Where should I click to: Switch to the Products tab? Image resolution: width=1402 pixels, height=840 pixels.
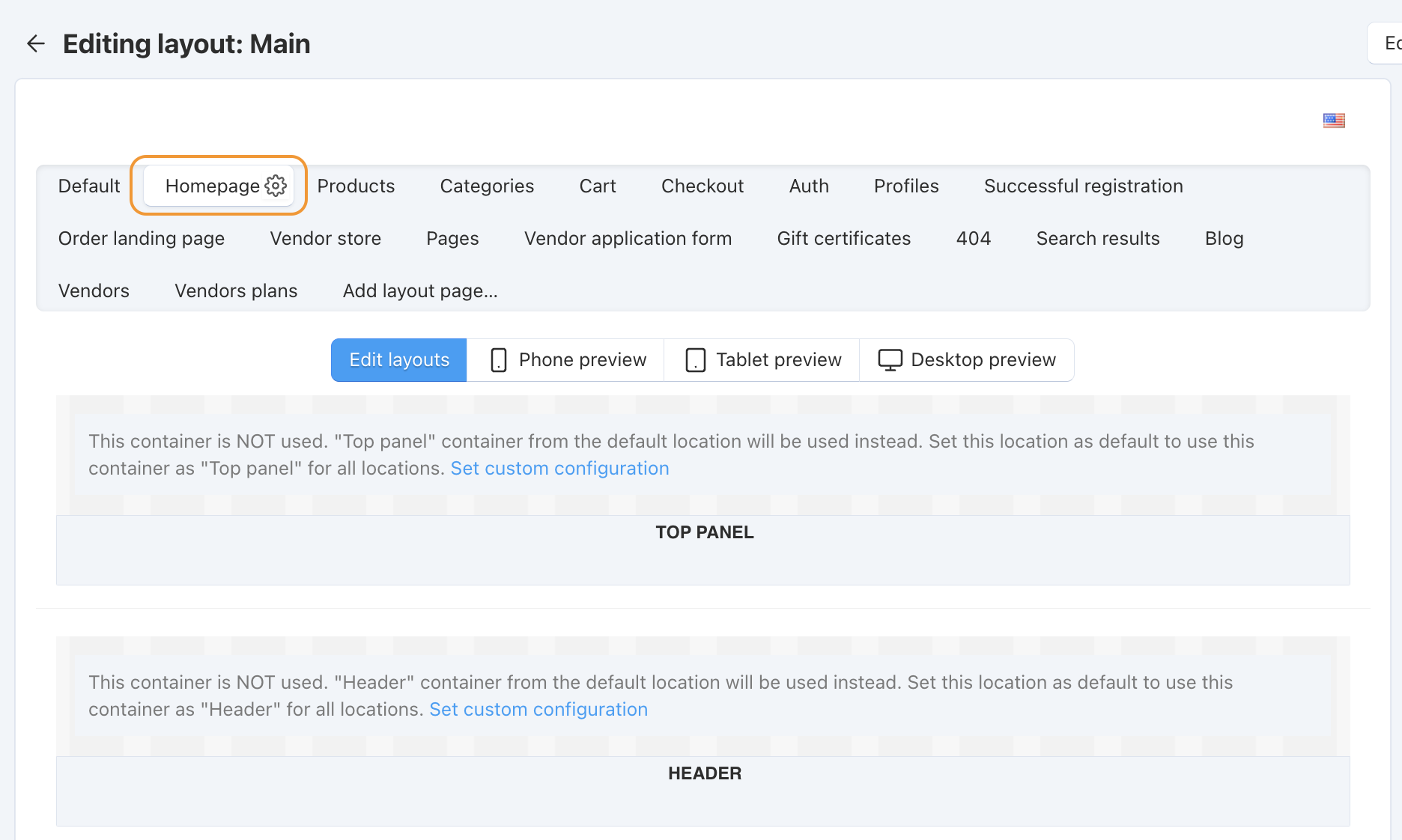[356, 186]
